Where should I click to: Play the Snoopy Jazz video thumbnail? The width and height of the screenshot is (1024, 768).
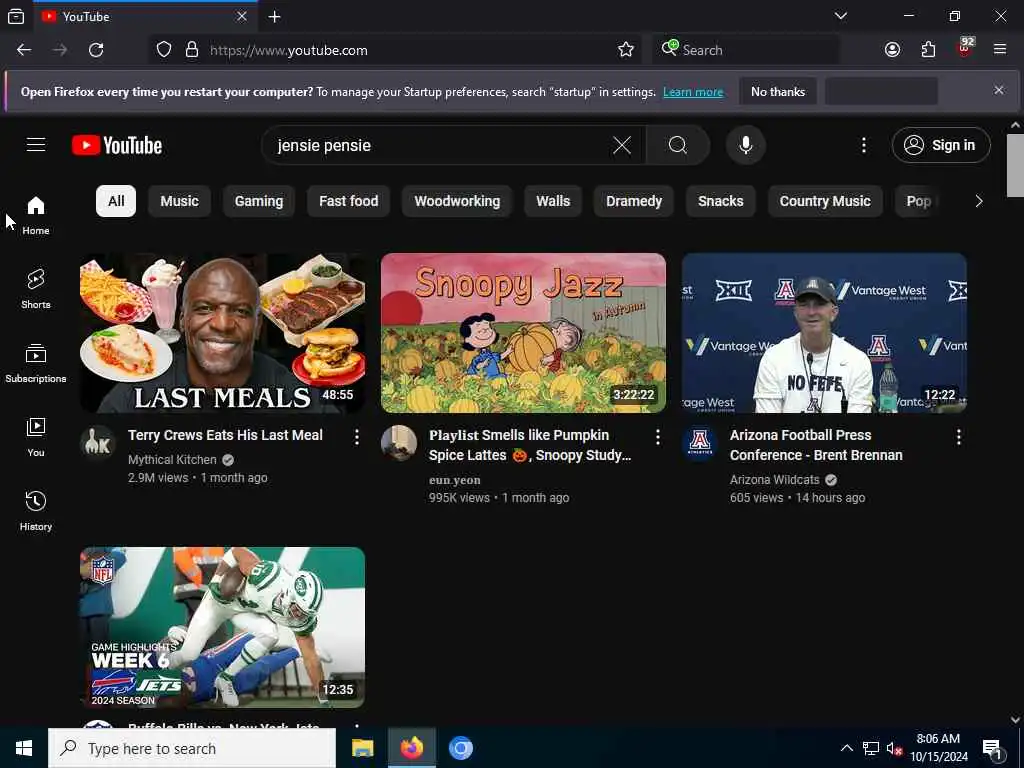(523, 333)
